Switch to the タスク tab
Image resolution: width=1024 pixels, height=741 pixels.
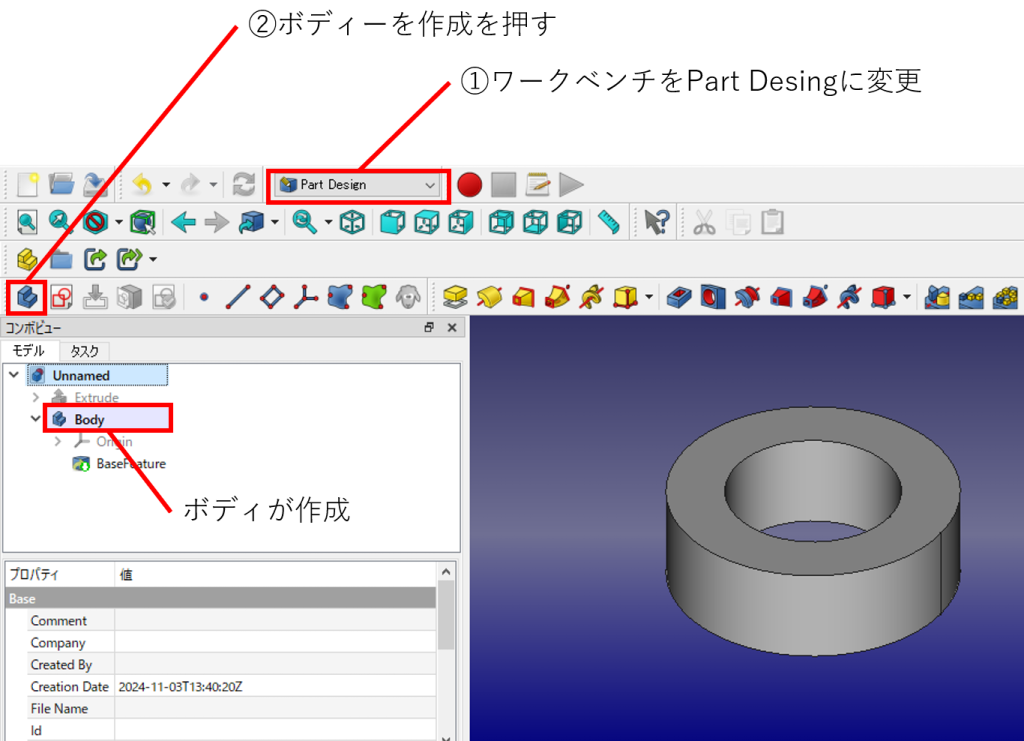(84, 351)
